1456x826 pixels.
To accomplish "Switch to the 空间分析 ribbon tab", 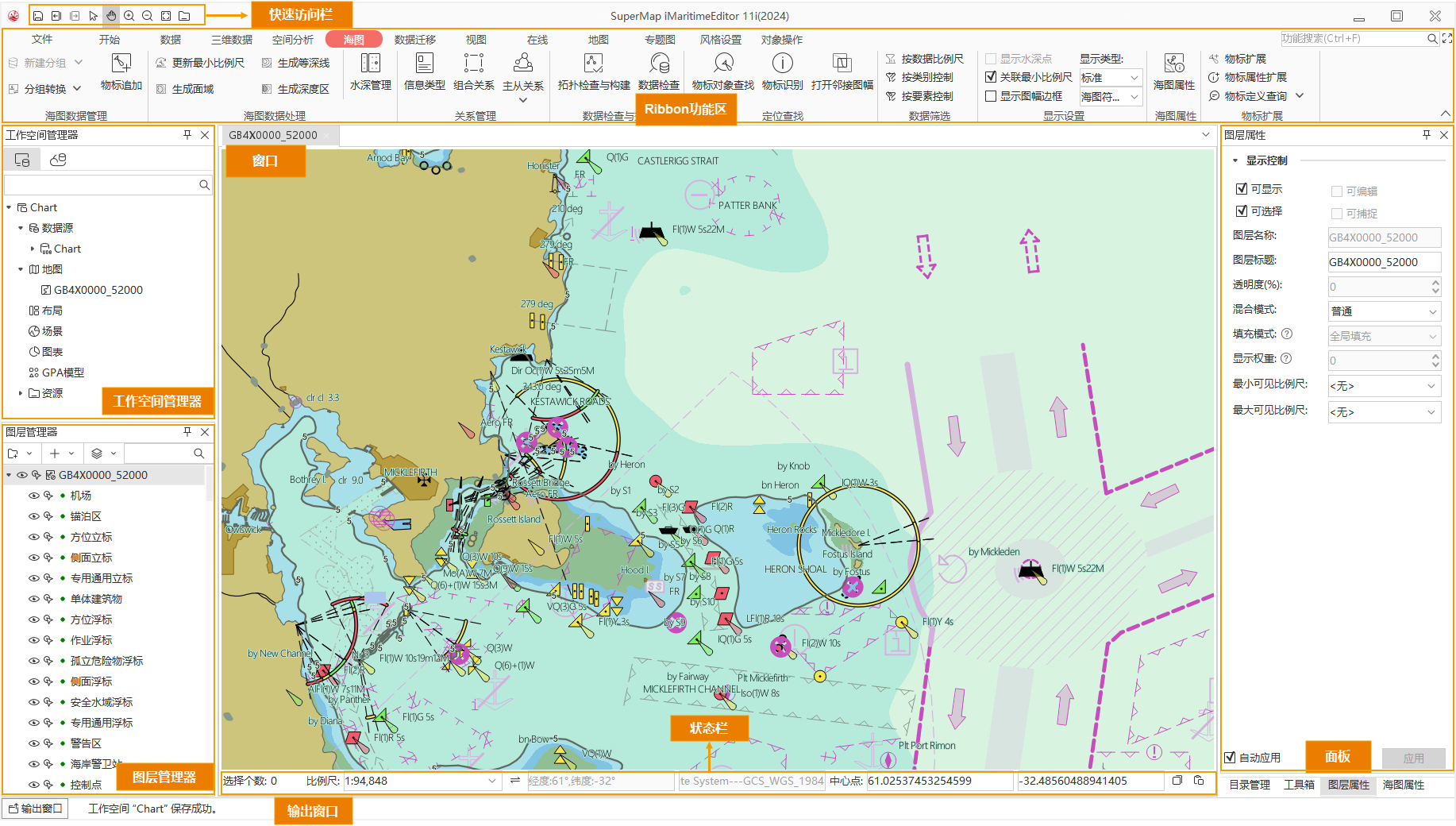I will (292, 40).
